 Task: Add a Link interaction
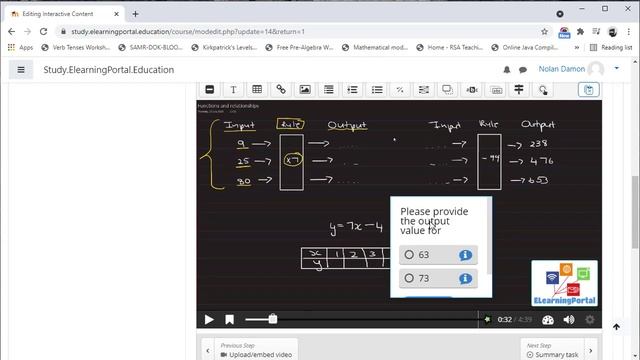(x=281, y=89)
